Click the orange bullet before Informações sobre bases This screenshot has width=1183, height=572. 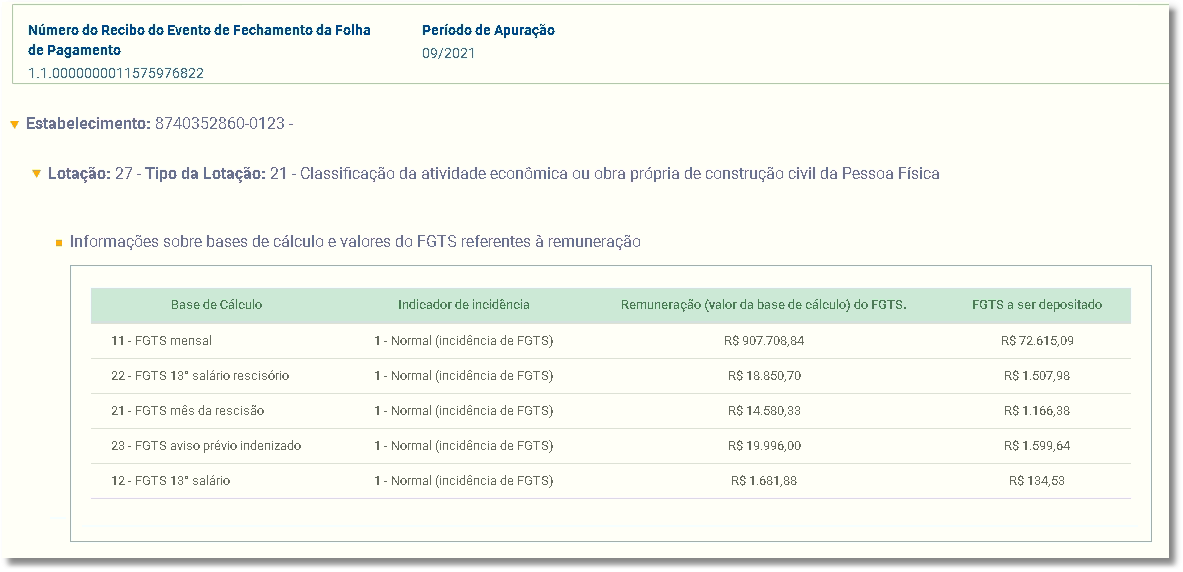(x=59, y=243)
